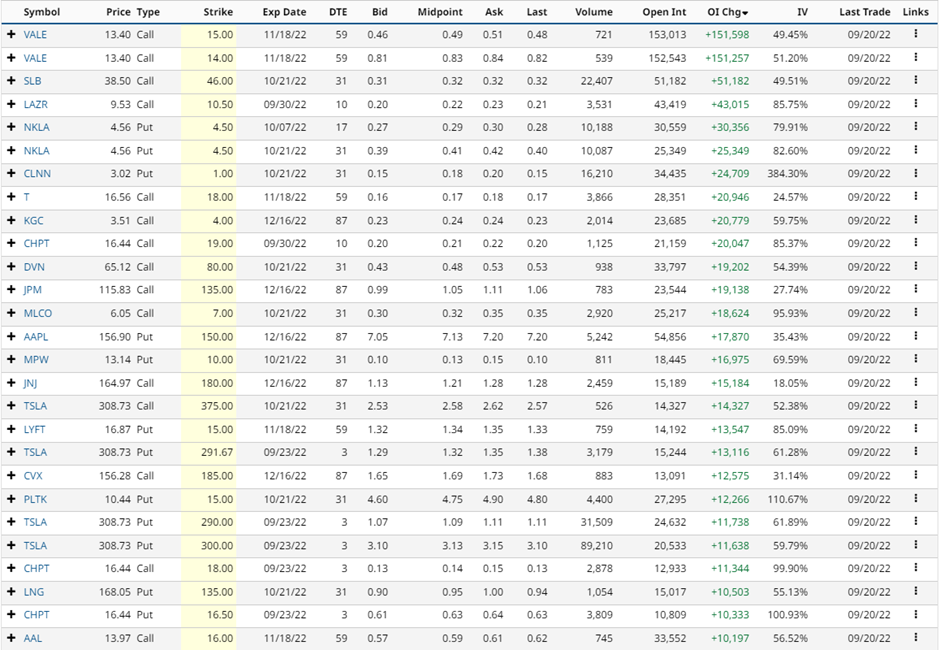Click the +151,598 OI change value
Screen dimensions: 940x650
[727, 35]
